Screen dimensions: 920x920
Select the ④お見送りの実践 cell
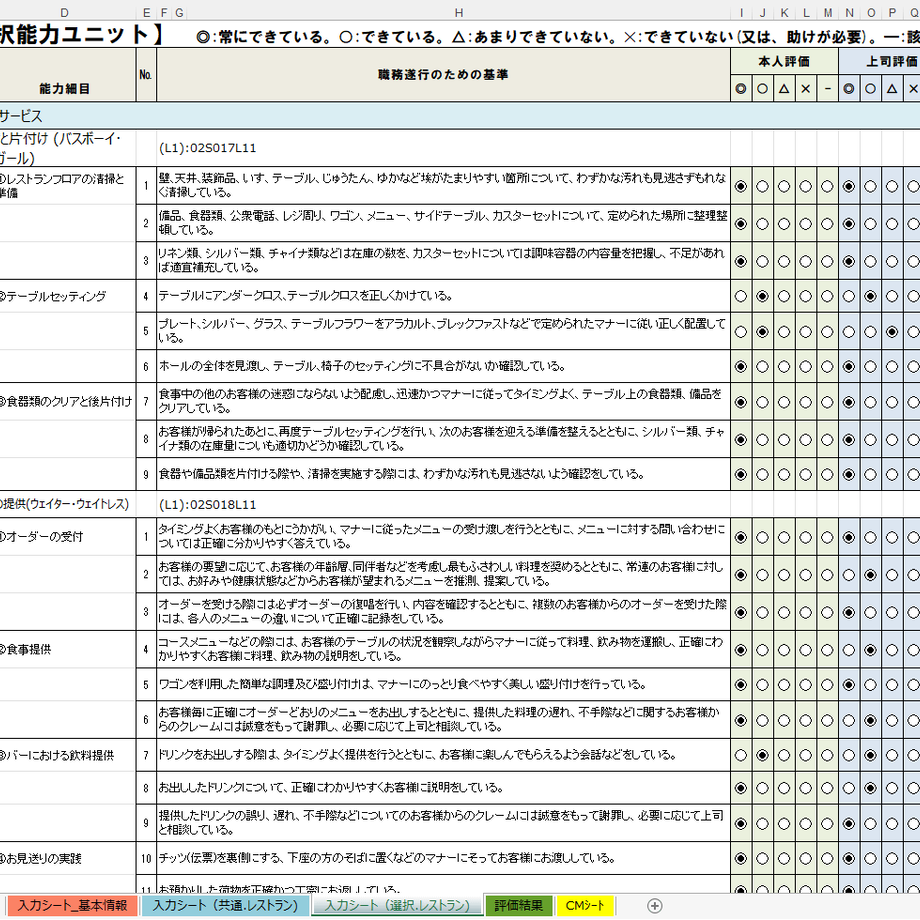(67, 858)
